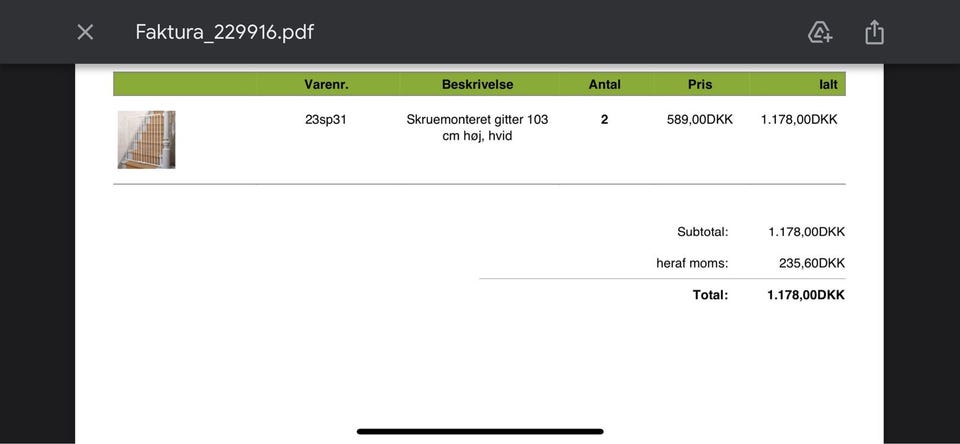Tap the bold total amount 1.178,00DKK

point(806,295)
